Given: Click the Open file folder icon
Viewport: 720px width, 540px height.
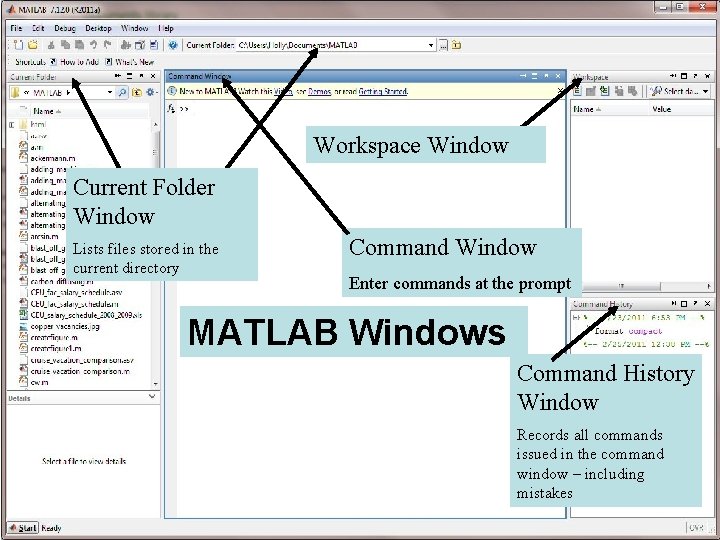Looking at the screenshot, I should tap(33, 45).
